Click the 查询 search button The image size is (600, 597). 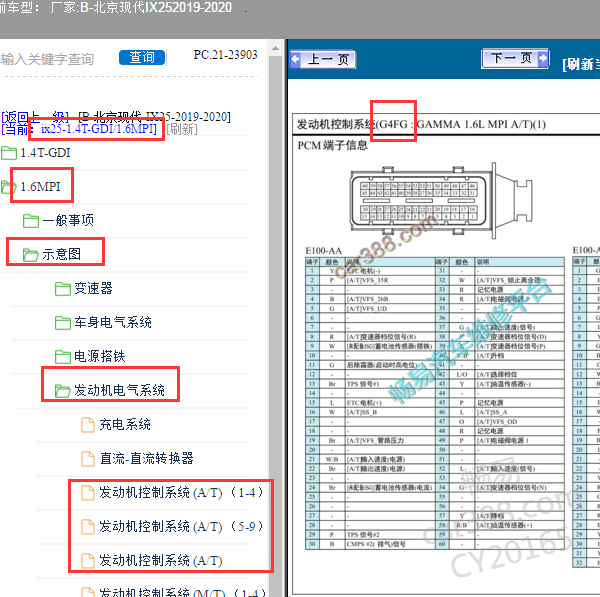pyautogui.click(x=142, y=57)
